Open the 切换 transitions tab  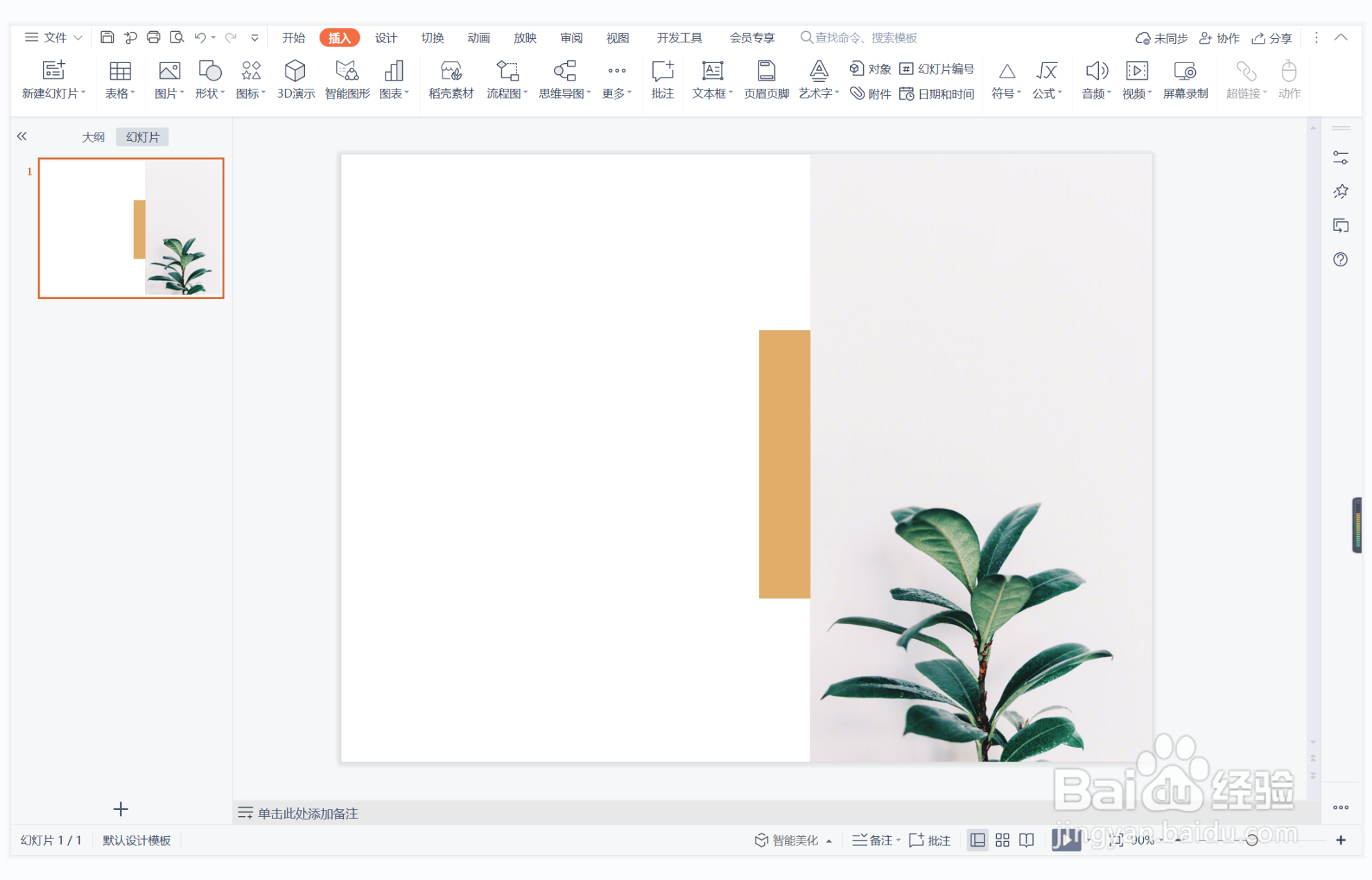(x=433, y=37)
